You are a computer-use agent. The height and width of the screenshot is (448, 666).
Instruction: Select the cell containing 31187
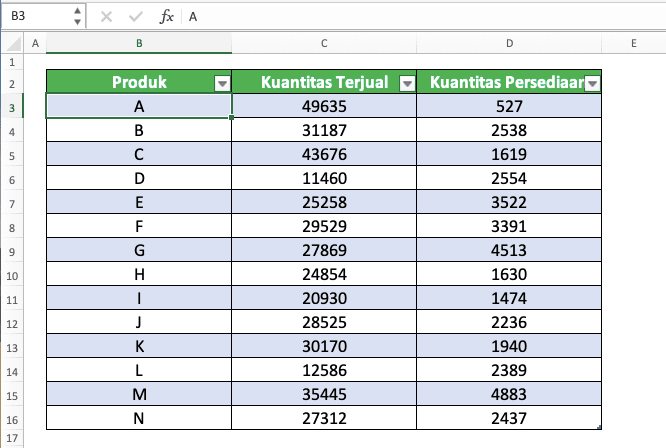pyautogui.click(x=324, y=130)
